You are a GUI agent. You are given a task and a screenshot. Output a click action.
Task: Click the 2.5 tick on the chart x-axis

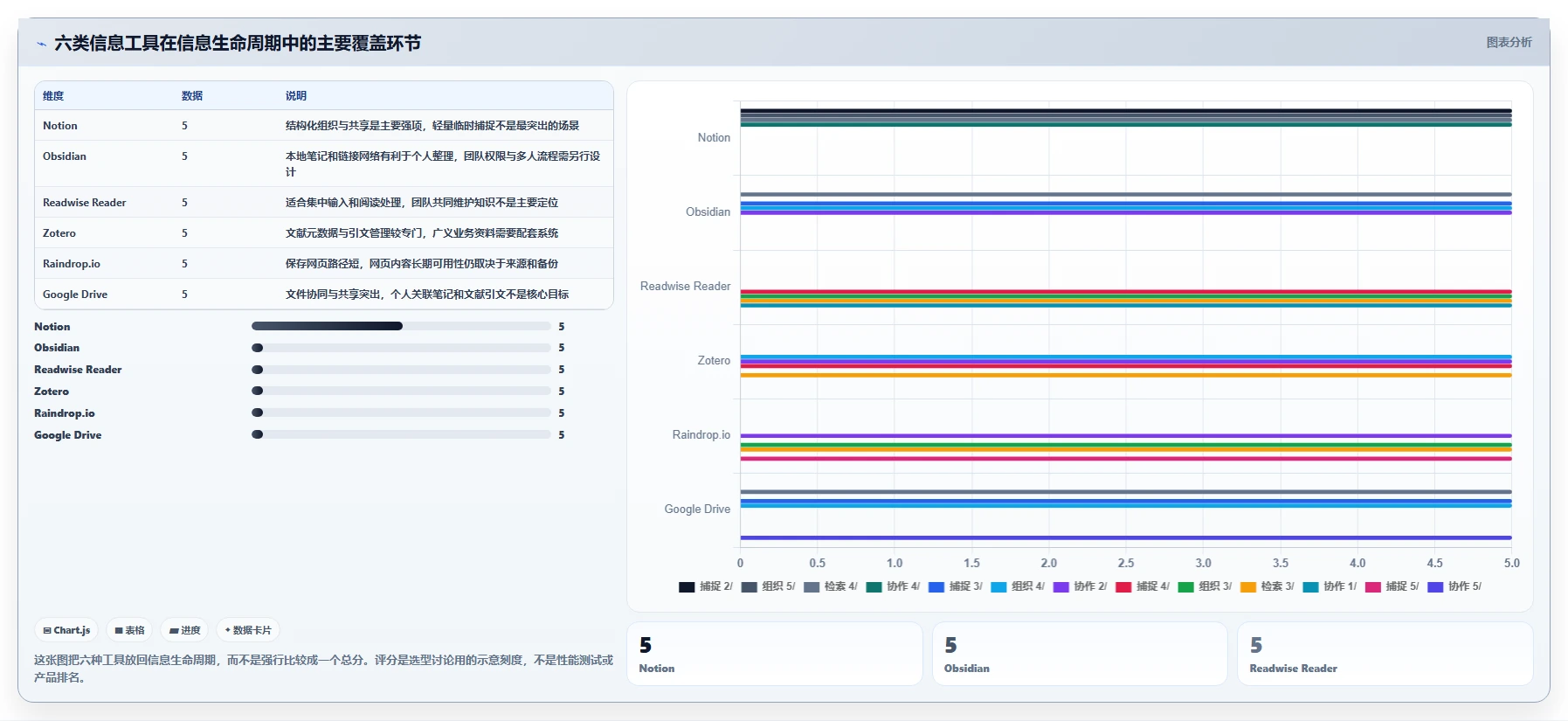[x=1126, y=564]
